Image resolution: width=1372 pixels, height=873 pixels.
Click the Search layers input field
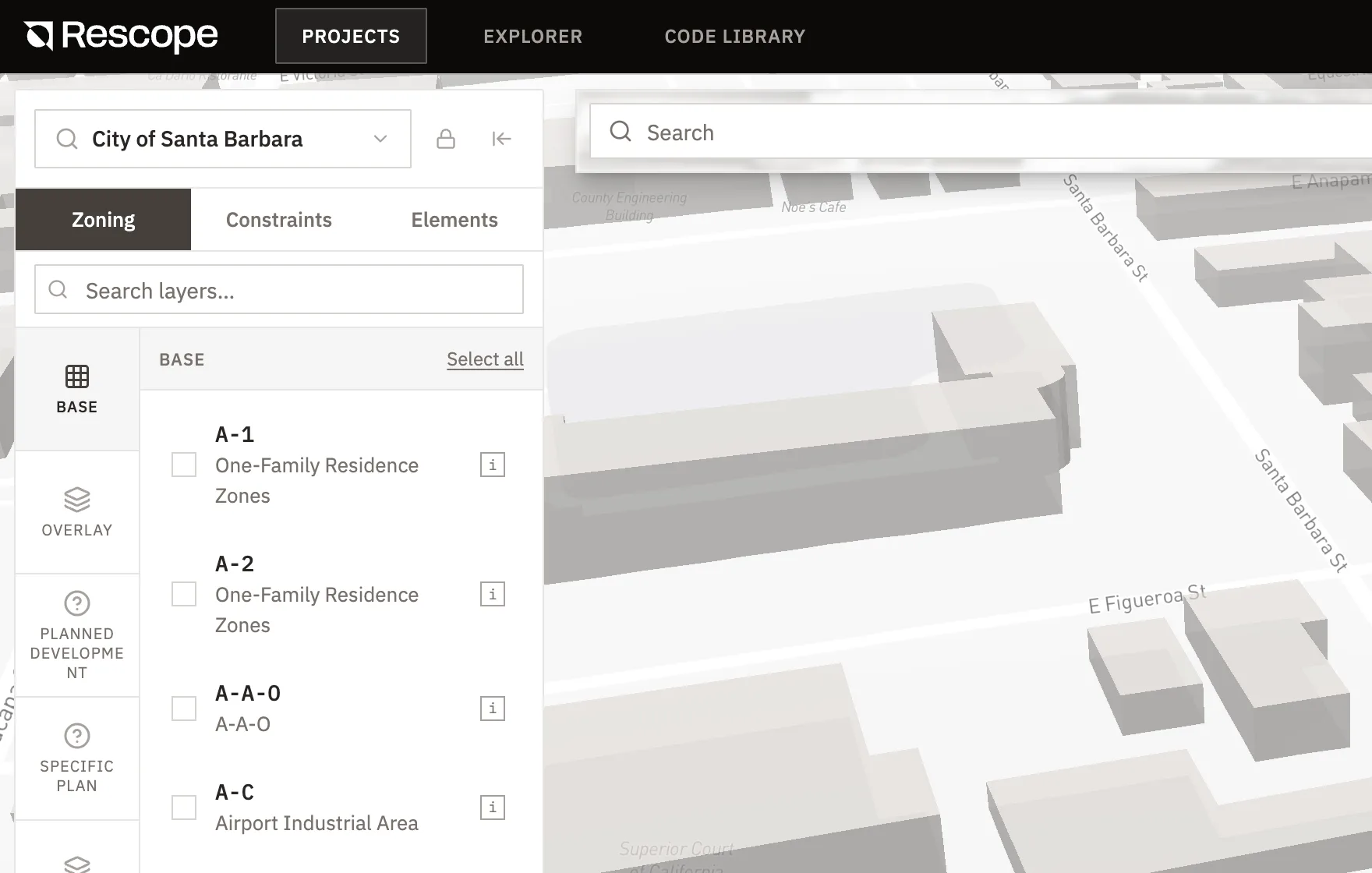279,289
